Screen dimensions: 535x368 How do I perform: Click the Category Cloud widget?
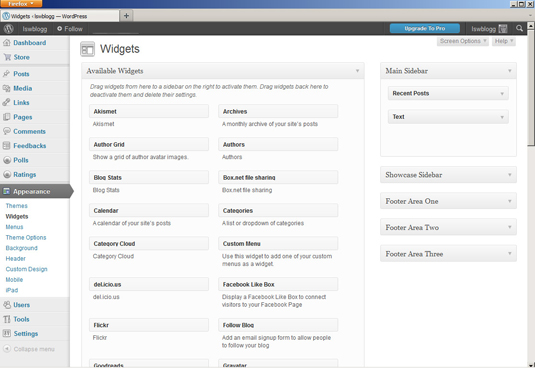click(x=149, y=244)
